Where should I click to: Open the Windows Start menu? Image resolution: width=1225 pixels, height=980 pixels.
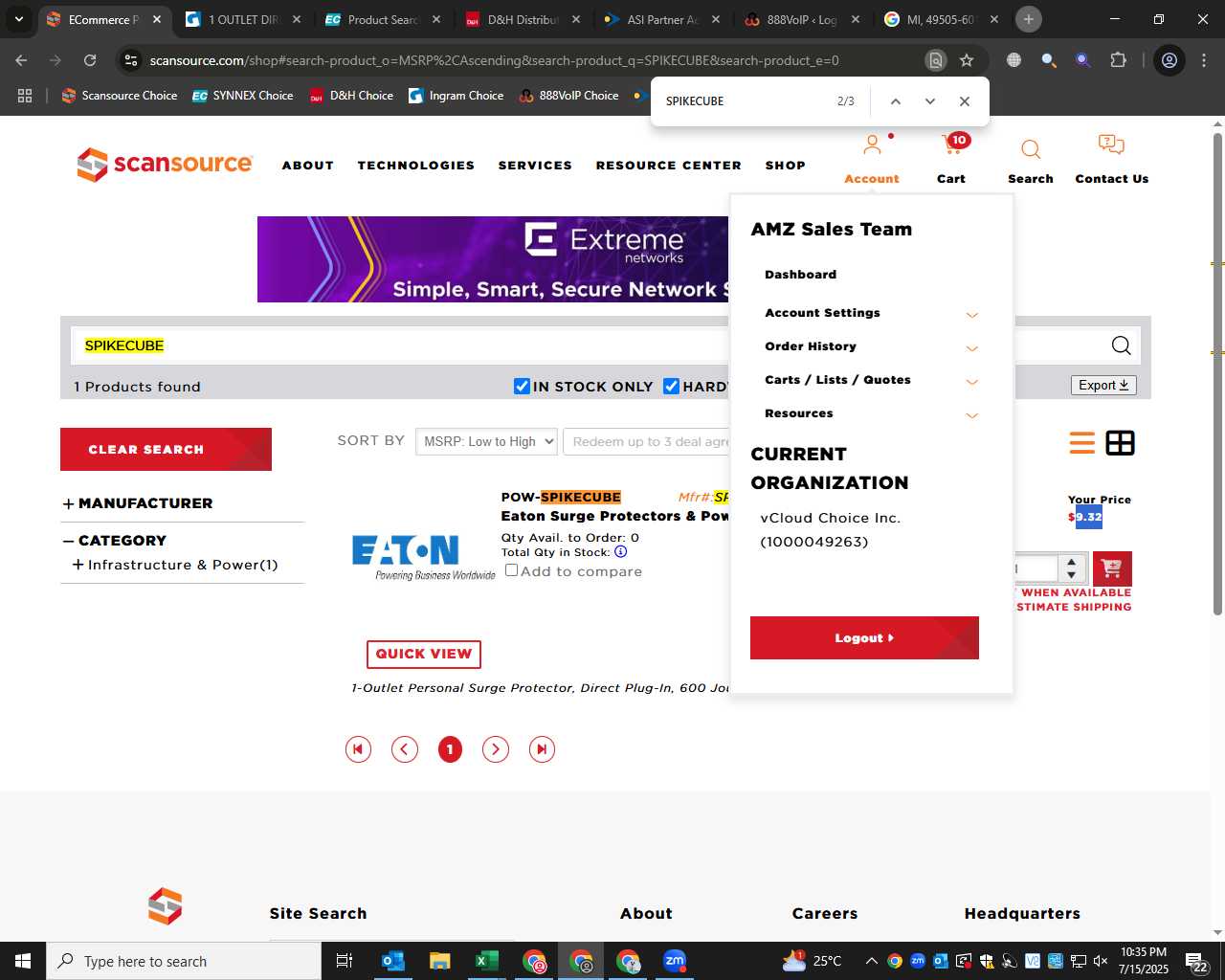(23, 961)
